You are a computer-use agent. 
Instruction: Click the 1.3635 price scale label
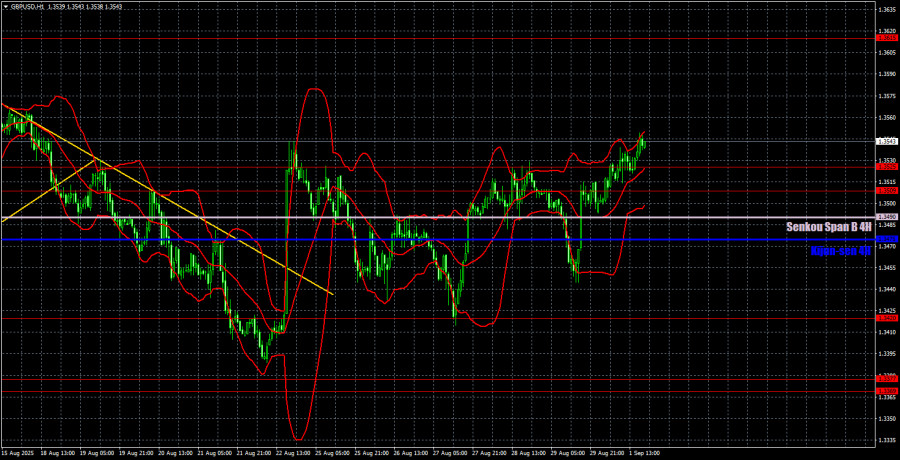tap(886, 9)
